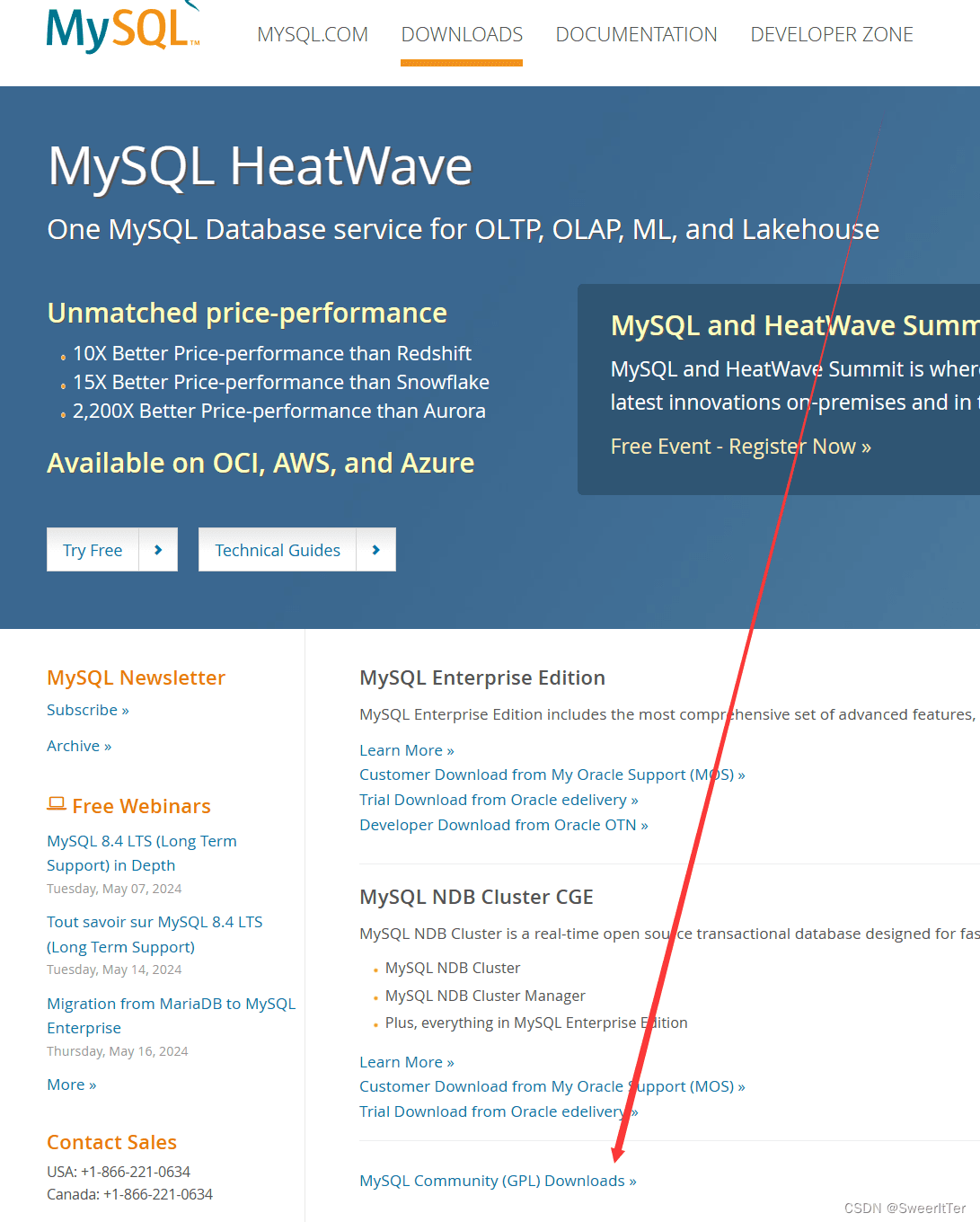
Task: Open the MYSQL.COM menu item
Action: pos(313,35)
